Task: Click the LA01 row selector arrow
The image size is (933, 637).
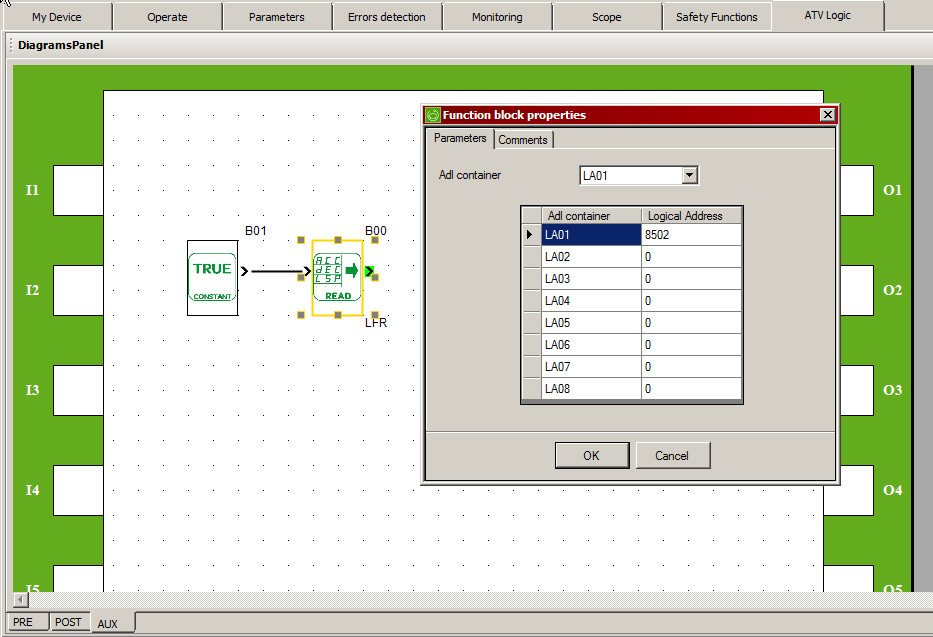Action: click(530, 234)
